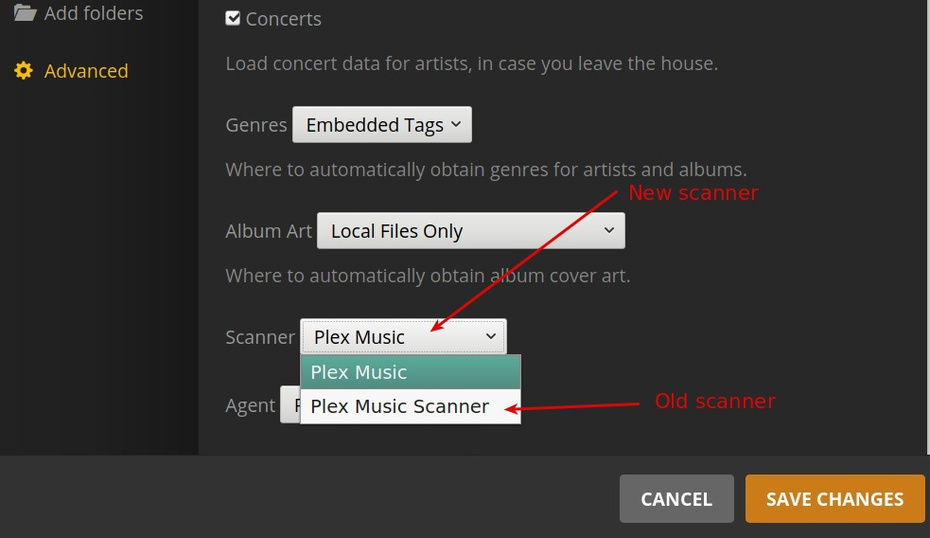Click the Album Art field label
930x538 pixels.
point(268,231)
